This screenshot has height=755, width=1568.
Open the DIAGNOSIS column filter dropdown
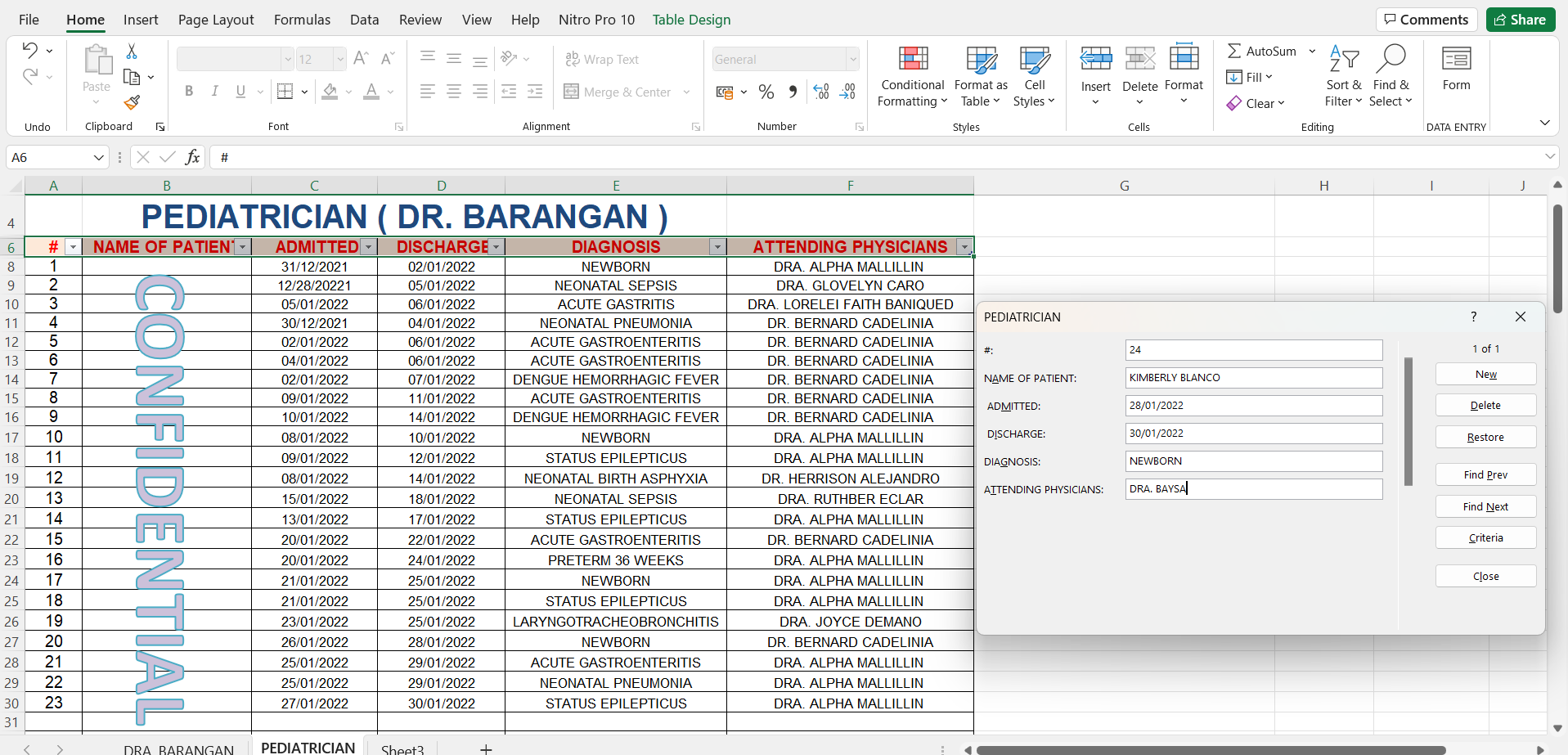[x=717, y=247]
